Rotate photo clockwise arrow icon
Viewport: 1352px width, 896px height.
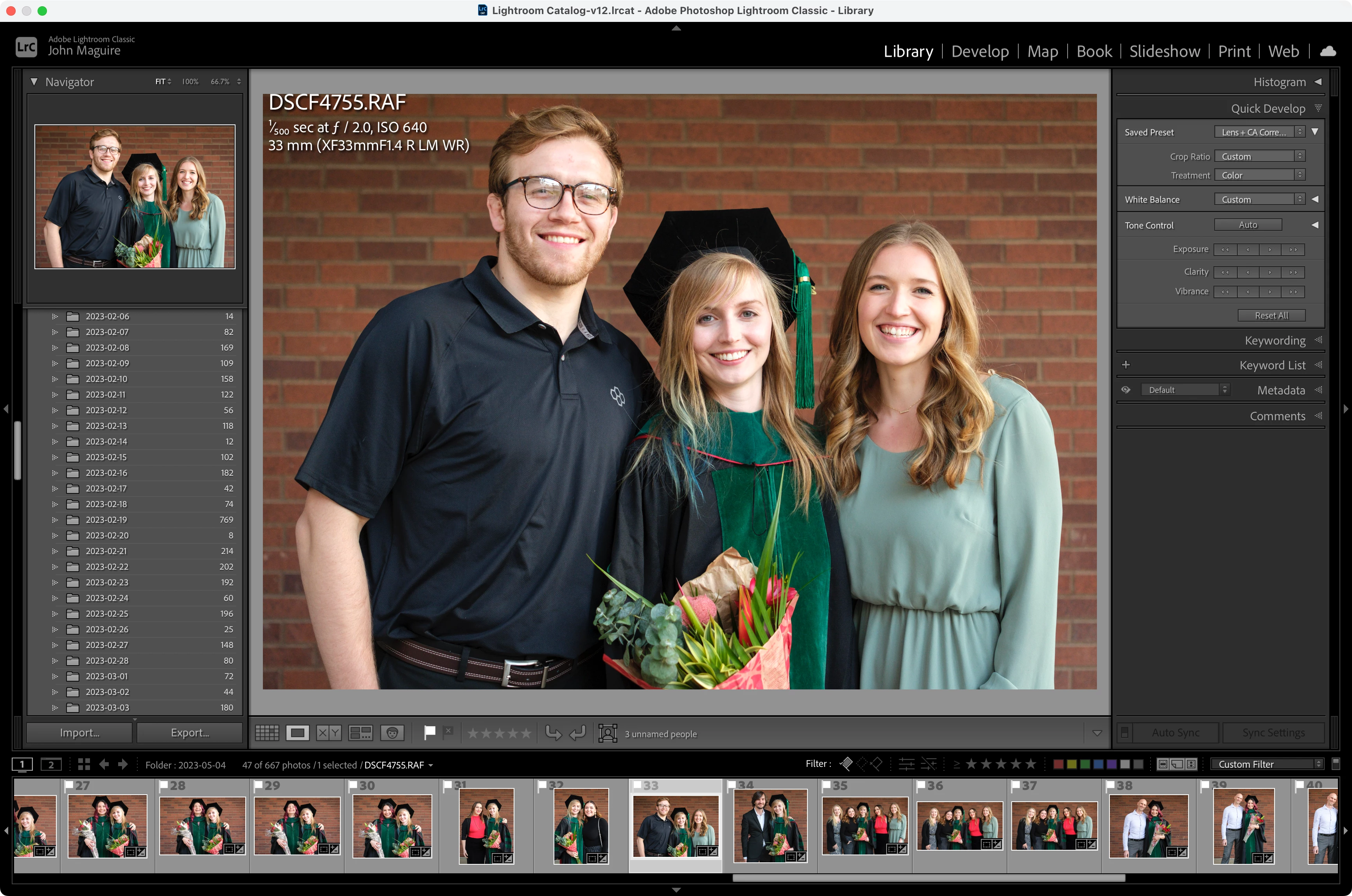pos(578,732)
